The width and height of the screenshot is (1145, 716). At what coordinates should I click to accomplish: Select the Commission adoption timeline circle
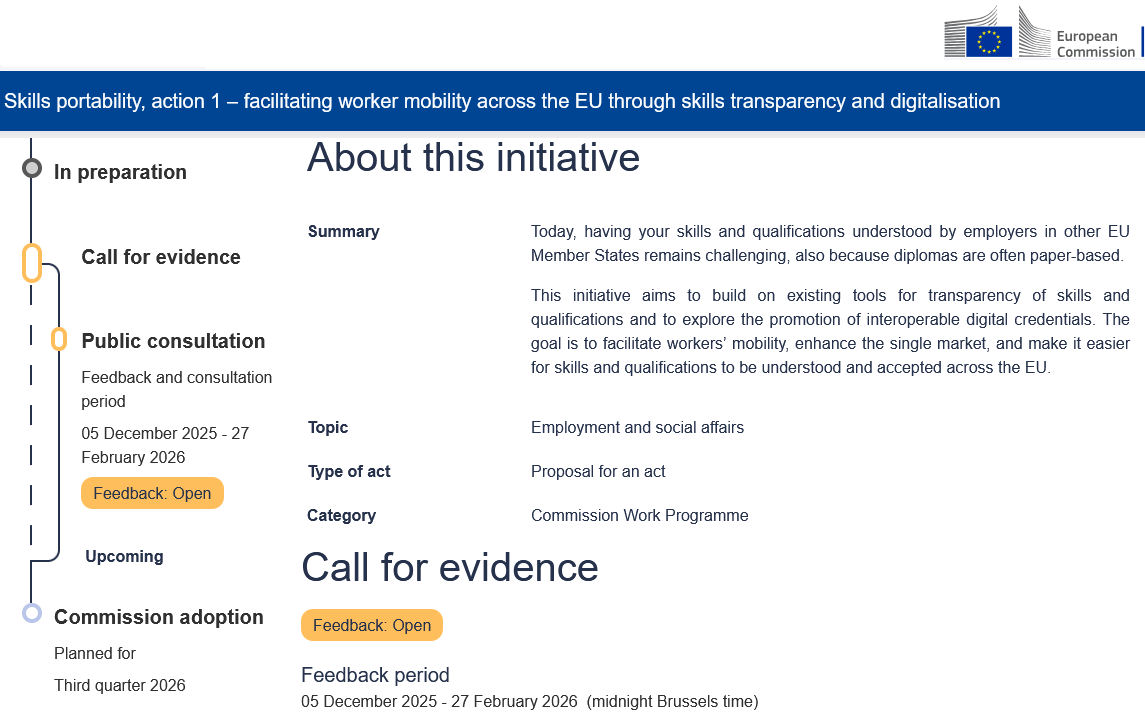(32, 612)
